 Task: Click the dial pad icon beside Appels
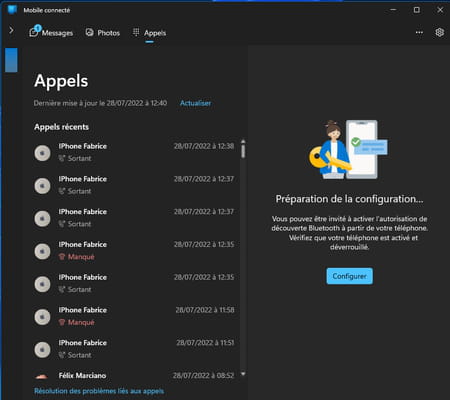136,32
